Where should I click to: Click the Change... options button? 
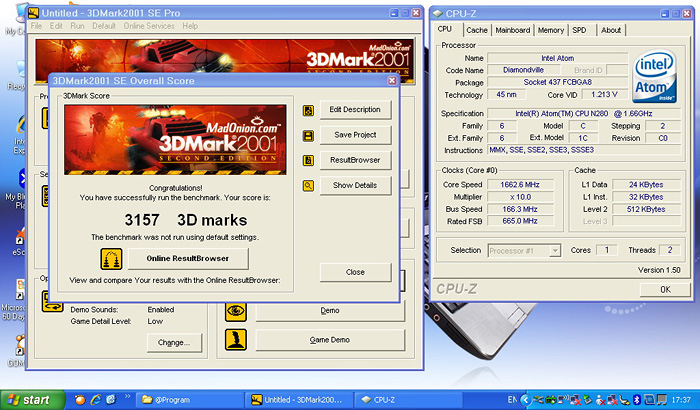(x=174, y=343)
